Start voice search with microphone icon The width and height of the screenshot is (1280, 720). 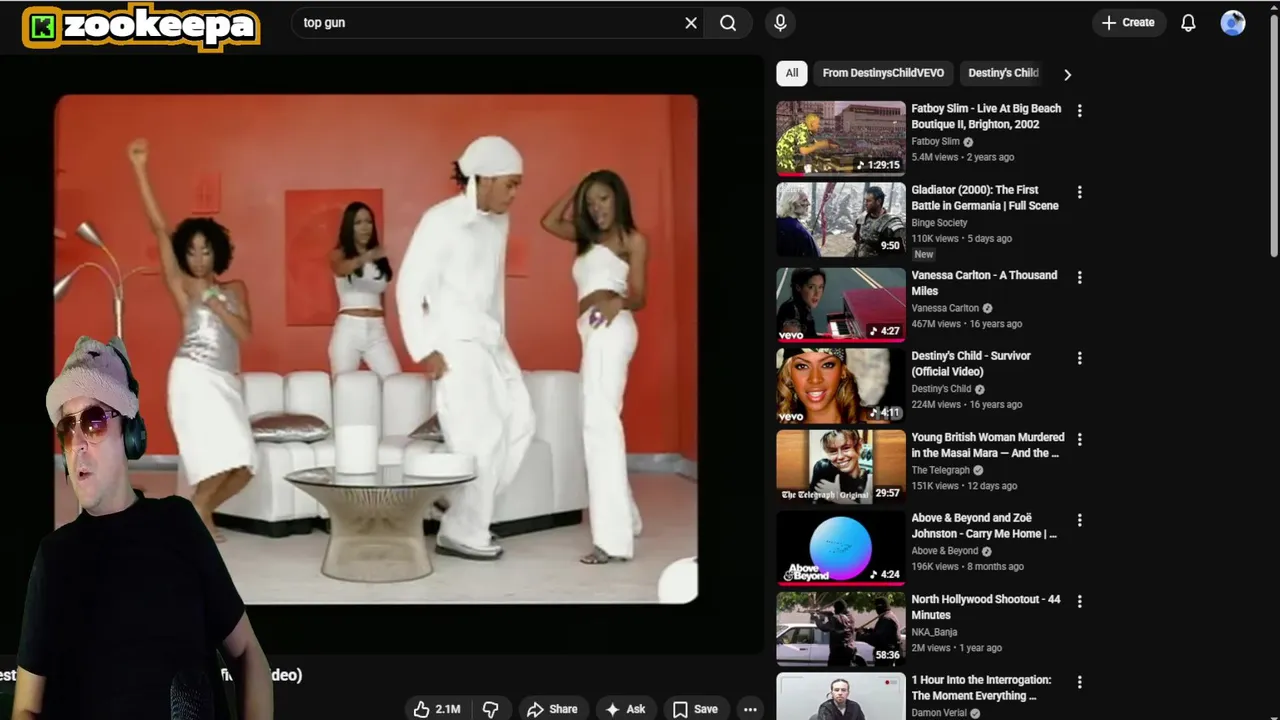click(x=780, y=23)
